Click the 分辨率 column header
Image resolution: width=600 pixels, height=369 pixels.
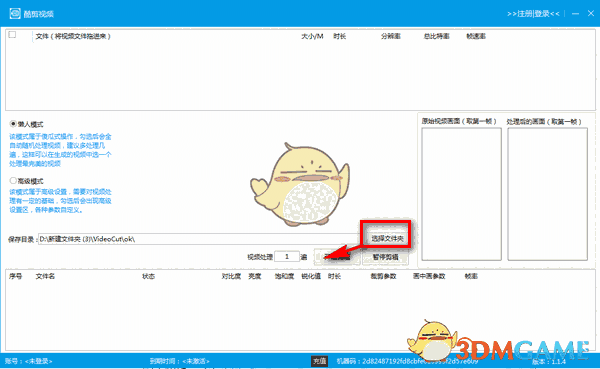391,36
